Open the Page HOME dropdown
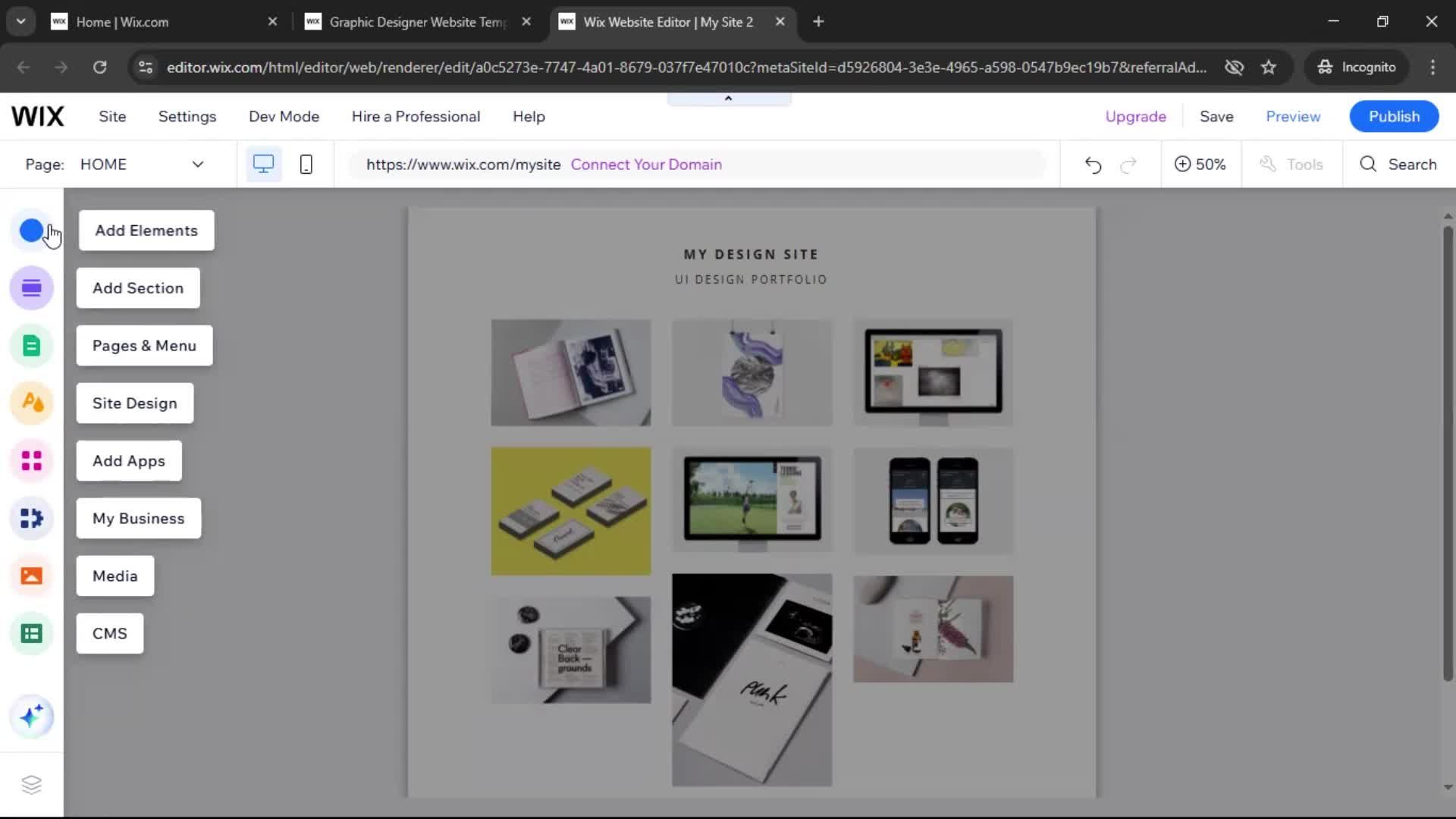The height and width of the screenshot is (819, 1456). (x=141, y=164)
